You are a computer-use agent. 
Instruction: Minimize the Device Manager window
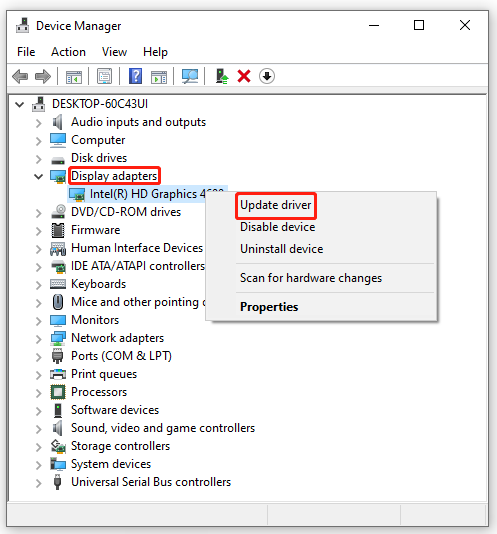pyautogui.click(x=374, y=25)
